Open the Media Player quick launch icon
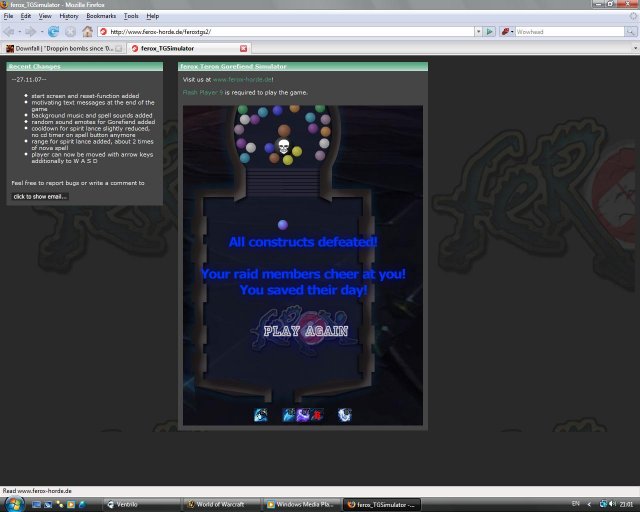 click(71, 505)
